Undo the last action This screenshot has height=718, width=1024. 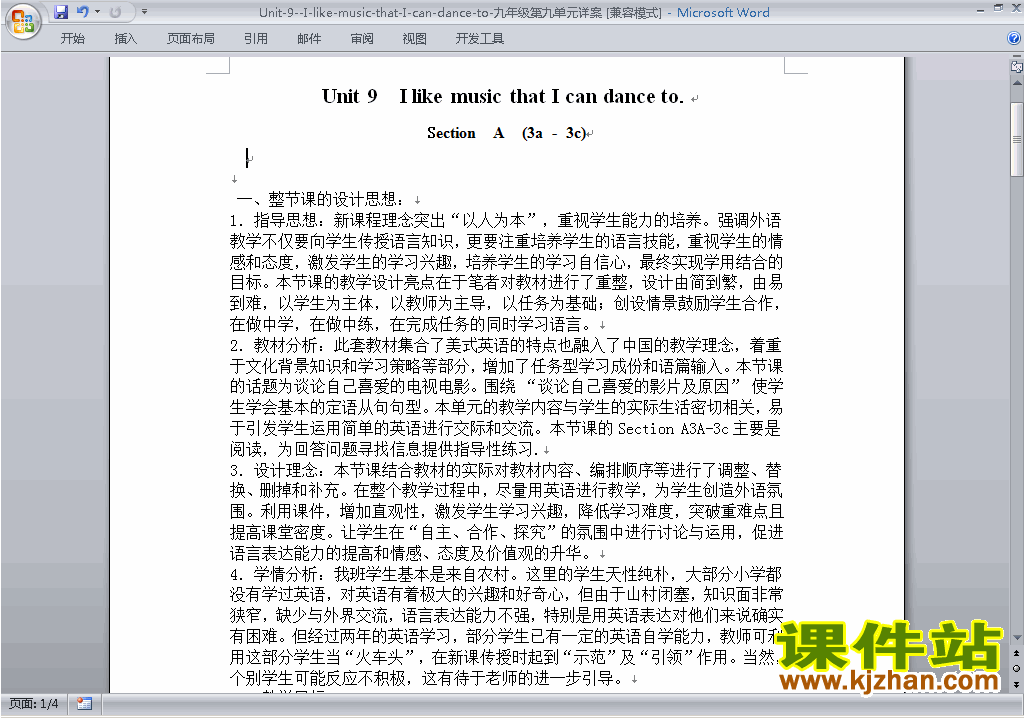click(x=82, y=12)
